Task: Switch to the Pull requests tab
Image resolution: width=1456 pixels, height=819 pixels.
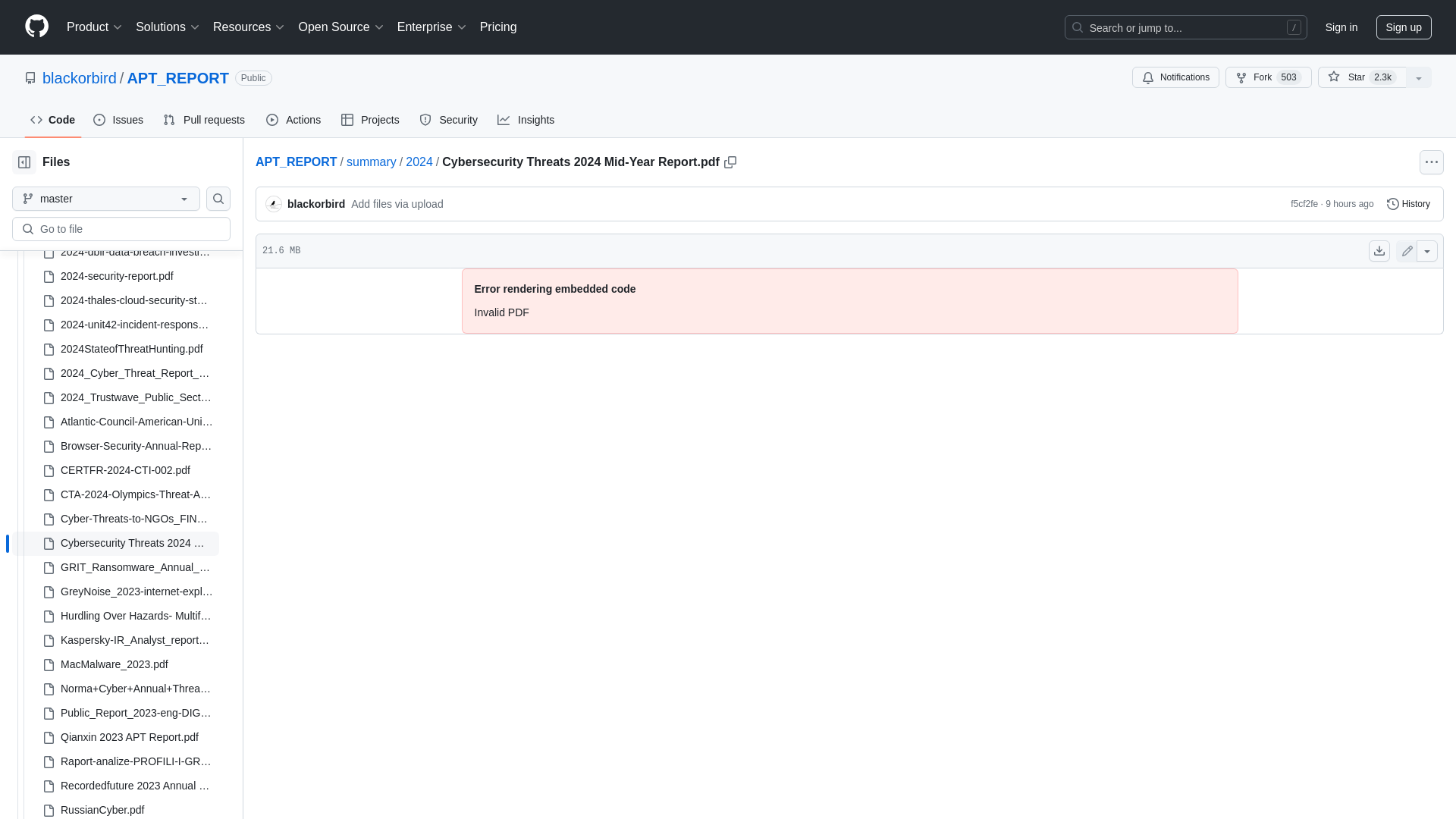Action: 204,120
